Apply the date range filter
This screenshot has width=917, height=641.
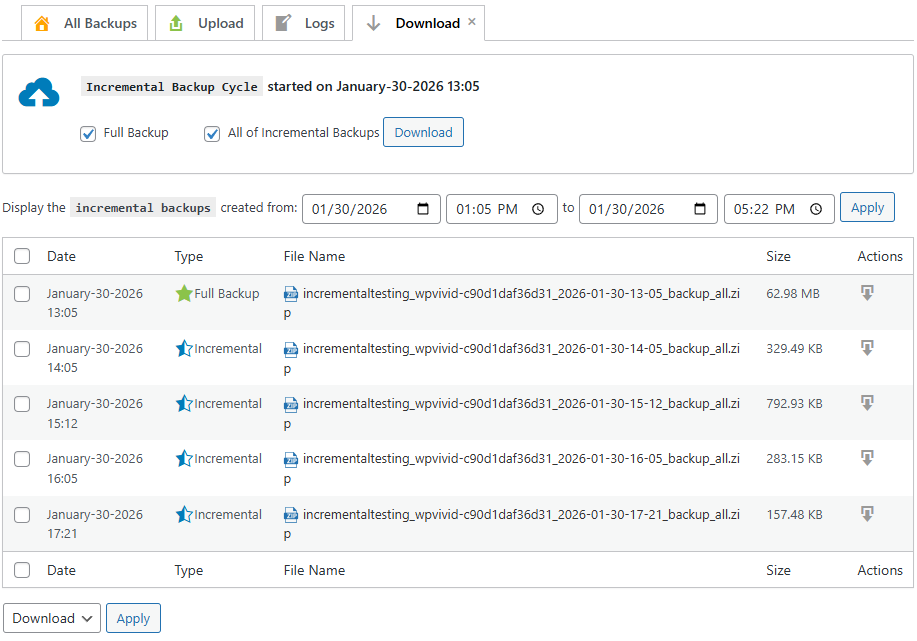tap(866, 207)
